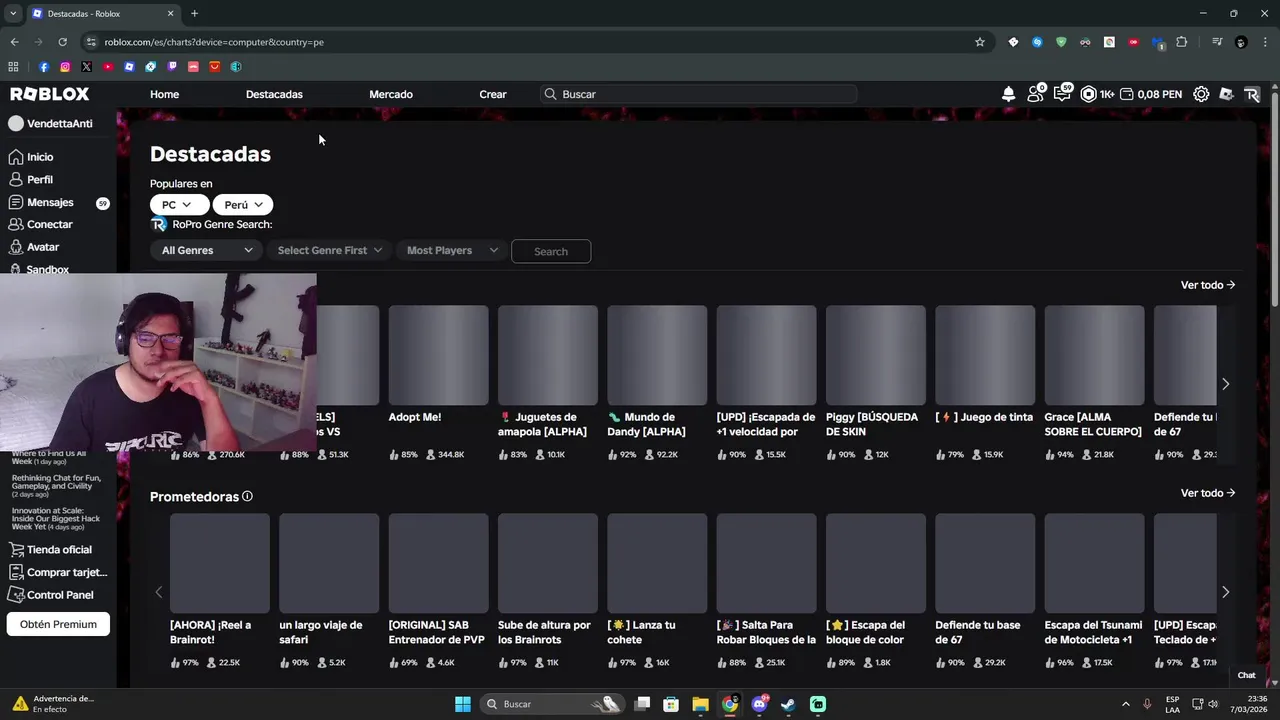Open the PC device dropdown
The width and height of the screenshot is (1280, 720).
click(x=179, y=204)
